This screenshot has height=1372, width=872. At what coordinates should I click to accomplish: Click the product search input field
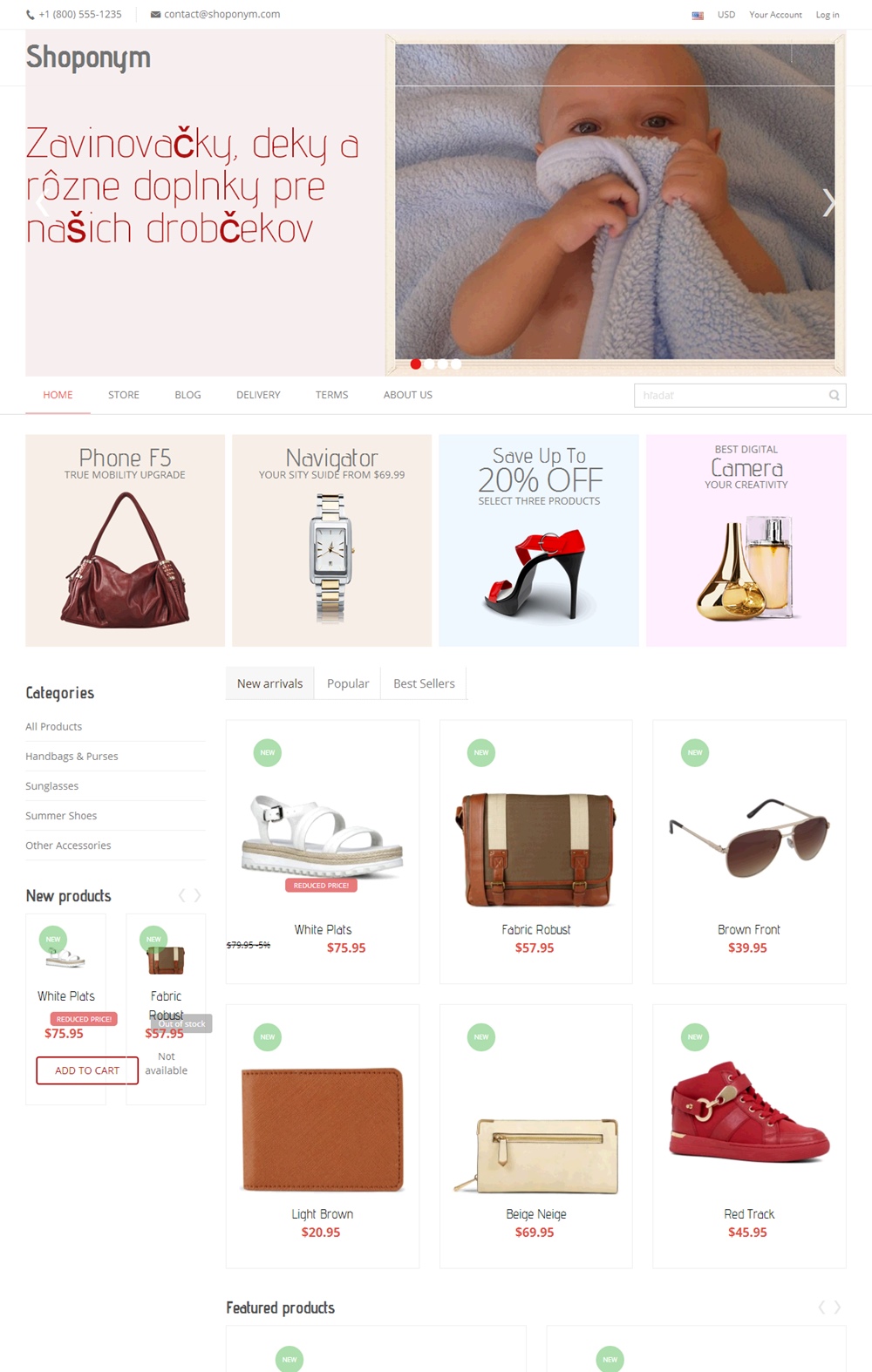[731, 396]
